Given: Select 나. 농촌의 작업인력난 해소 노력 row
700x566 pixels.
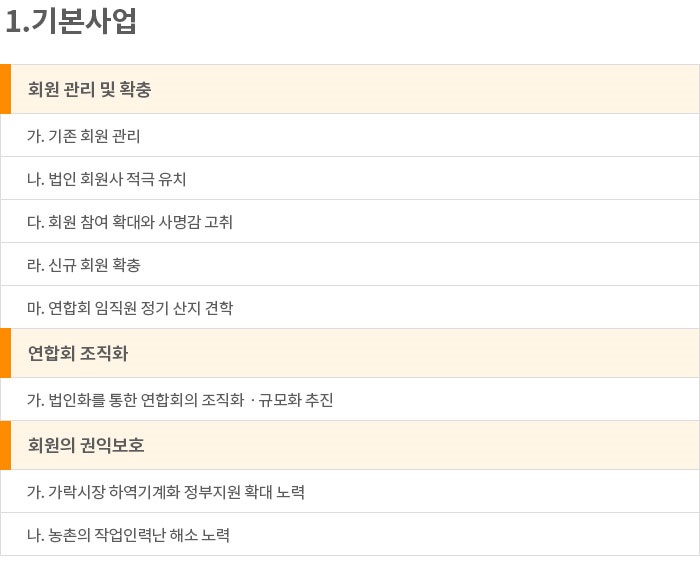Looking at the screenshot, I should 350,534.
